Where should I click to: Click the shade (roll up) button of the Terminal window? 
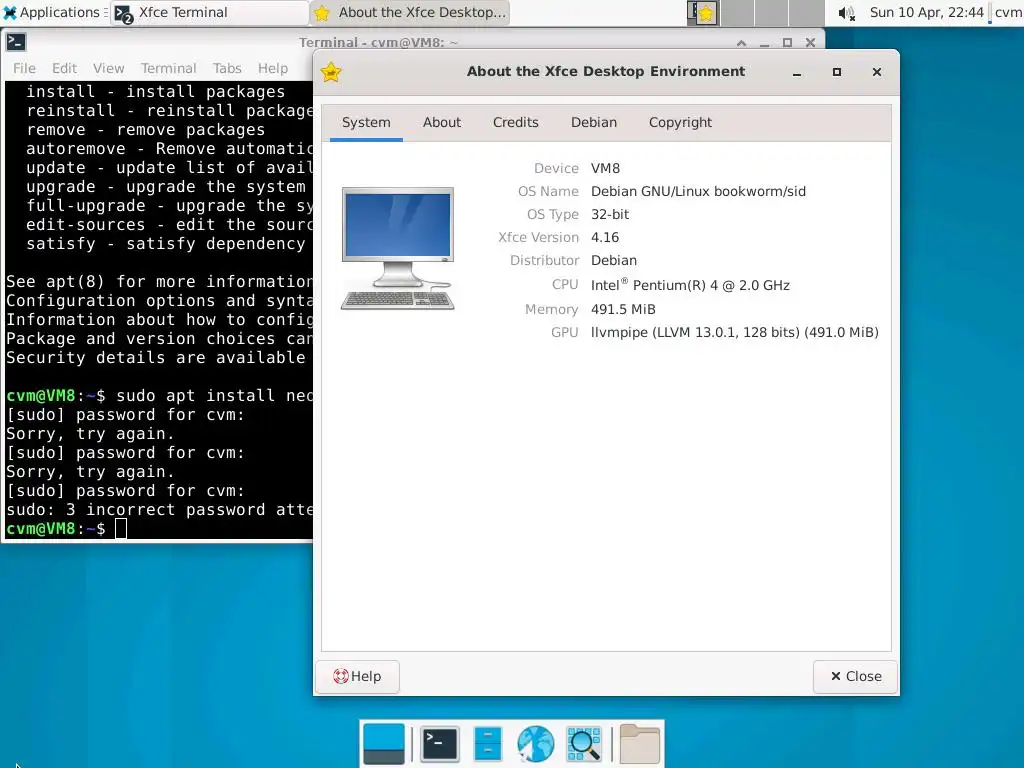741,42
